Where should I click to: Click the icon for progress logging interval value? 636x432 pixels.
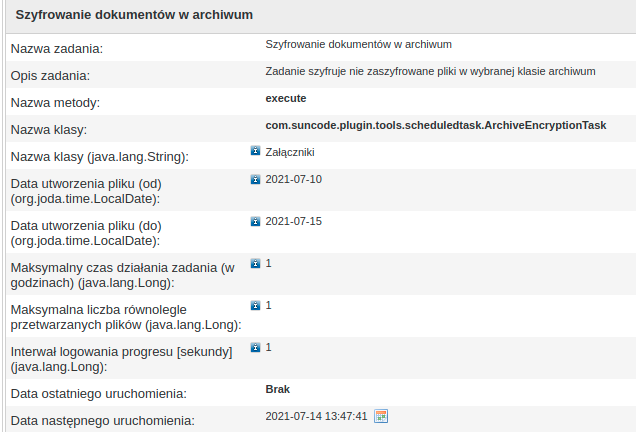click(x=255, y=347)
